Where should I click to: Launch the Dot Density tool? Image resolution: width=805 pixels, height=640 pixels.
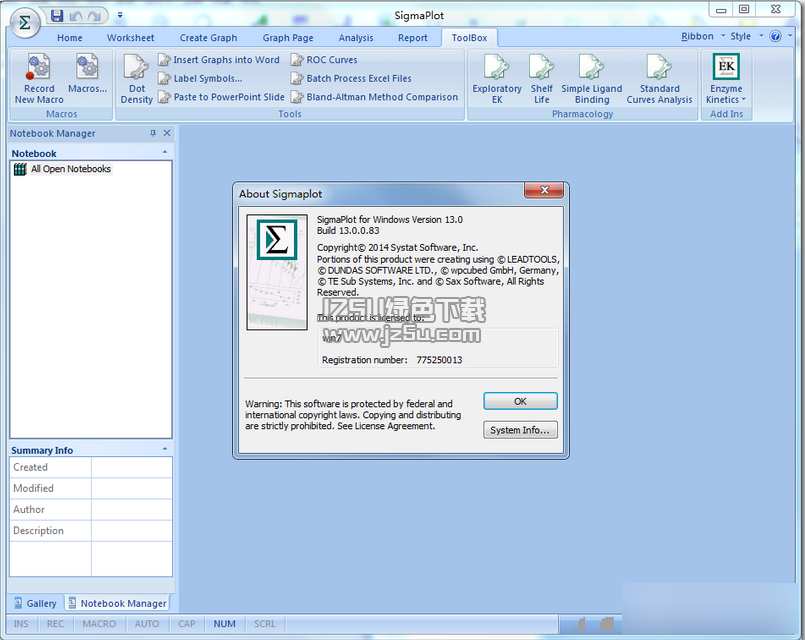pyautogui.click(x=137, y=79)
